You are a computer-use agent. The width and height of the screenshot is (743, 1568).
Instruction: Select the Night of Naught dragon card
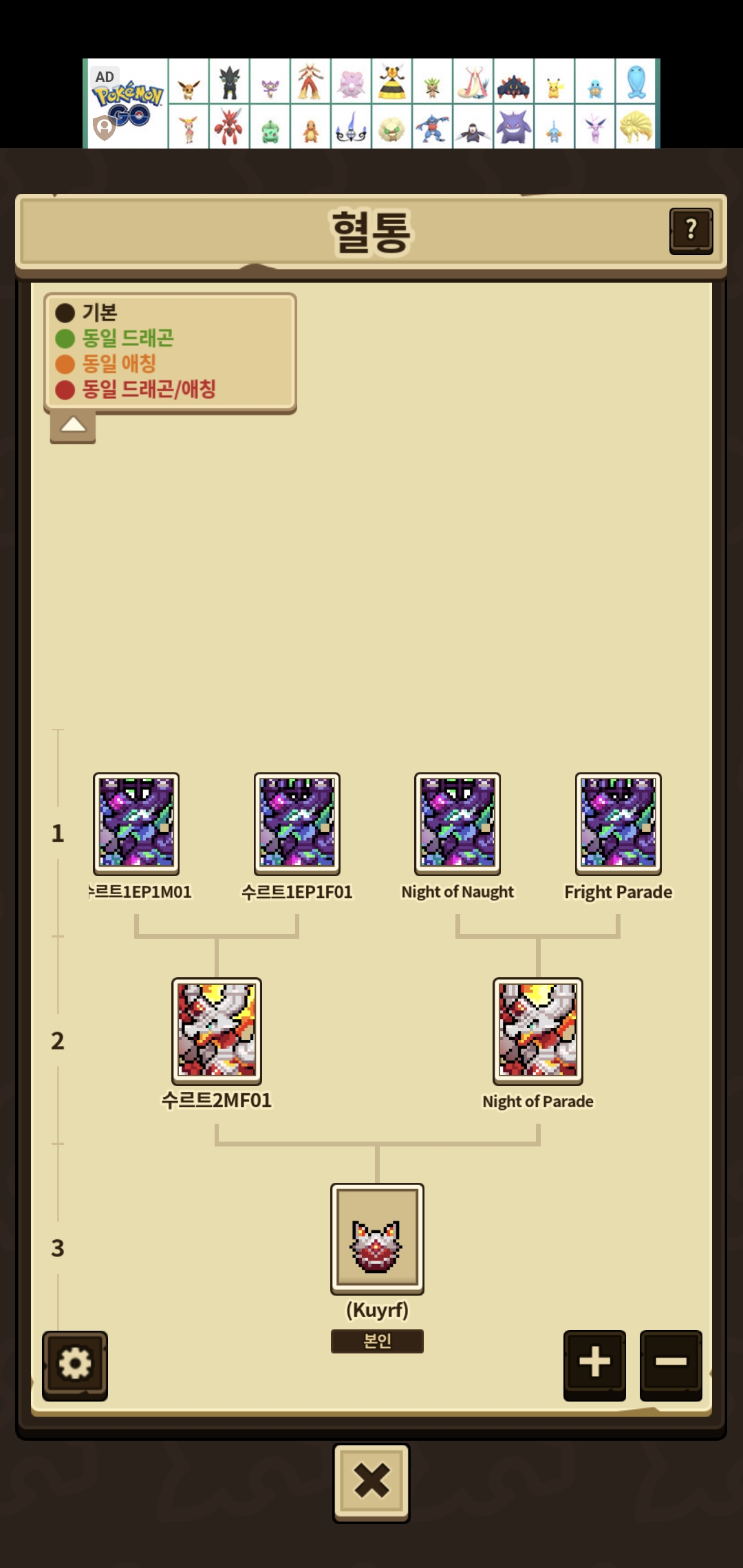(457, 823)
